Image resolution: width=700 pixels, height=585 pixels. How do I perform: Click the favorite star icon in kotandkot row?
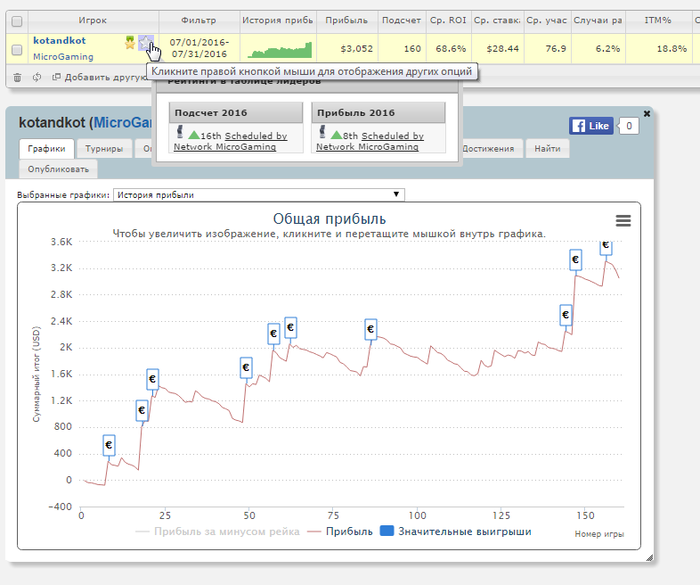[145, 43]
